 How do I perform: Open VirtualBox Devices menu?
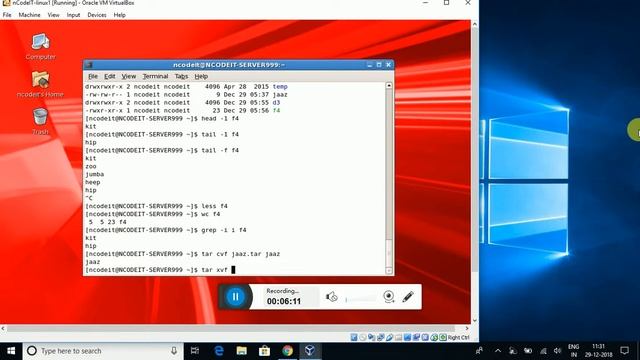coord(97,15)
